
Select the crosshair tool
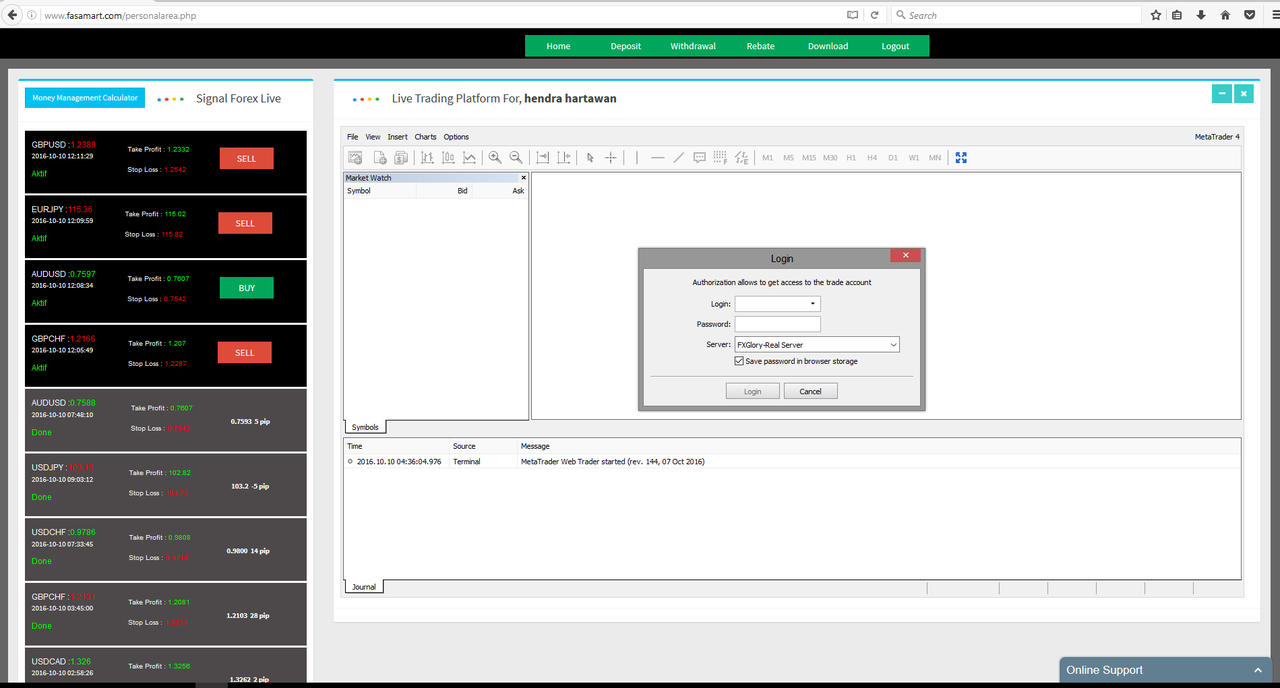611,158
